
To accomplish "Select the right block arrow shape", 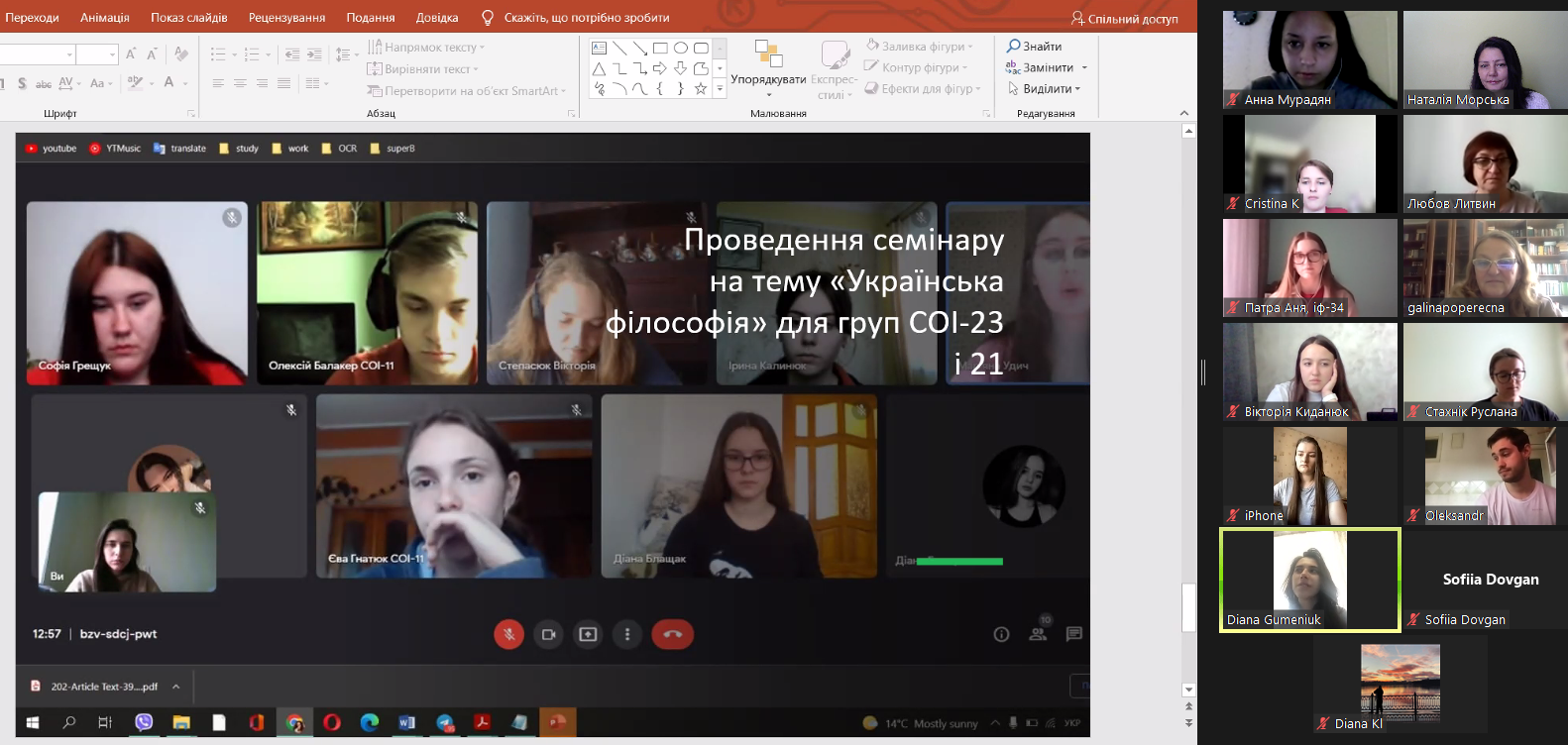I will [x=660, y=68].
